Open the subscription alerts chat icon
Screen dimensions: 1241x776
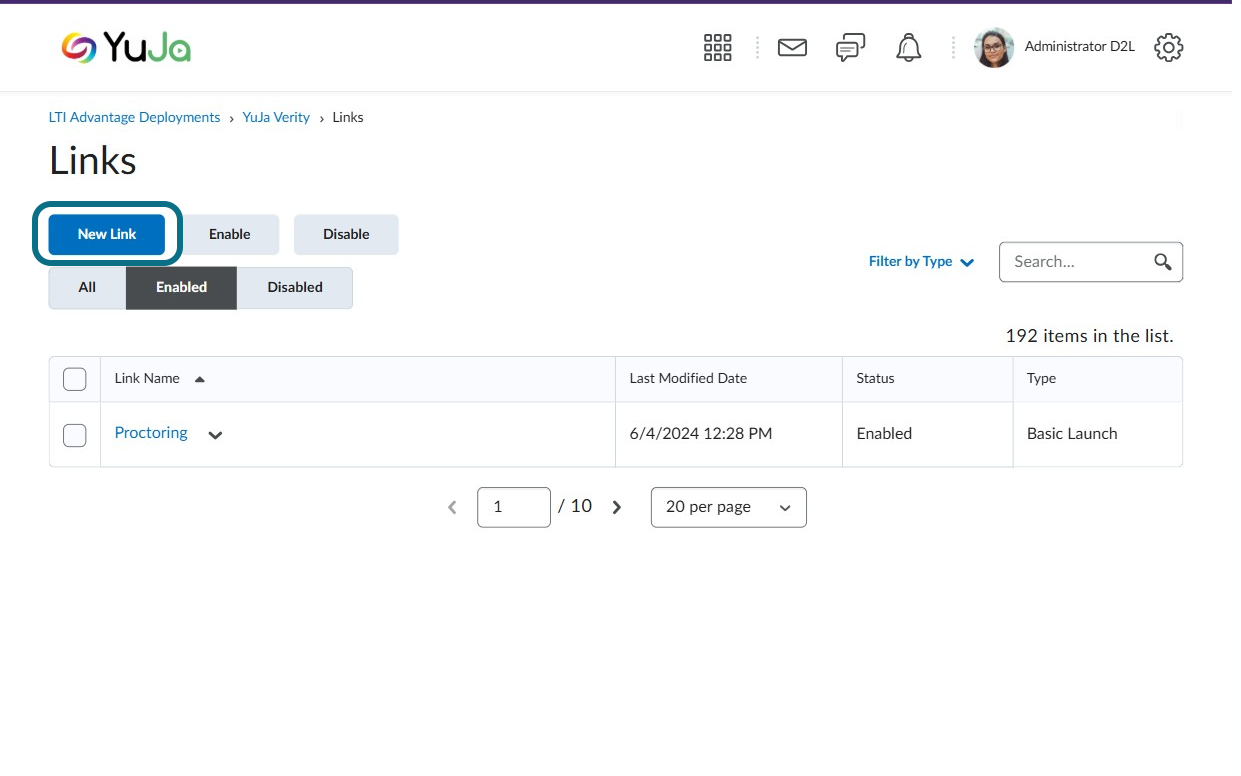click(850, 47)
